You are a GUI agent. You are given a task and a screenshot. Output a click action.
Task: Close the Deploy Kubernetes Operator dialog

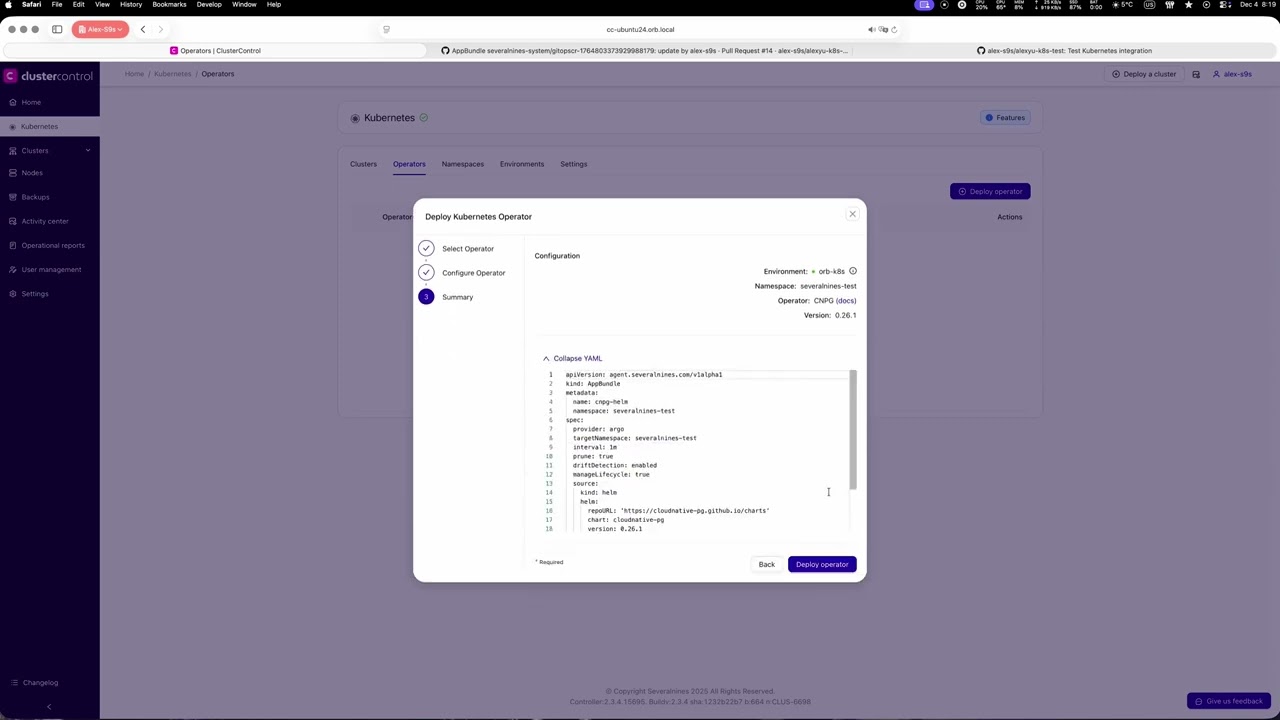click(852, 214)
